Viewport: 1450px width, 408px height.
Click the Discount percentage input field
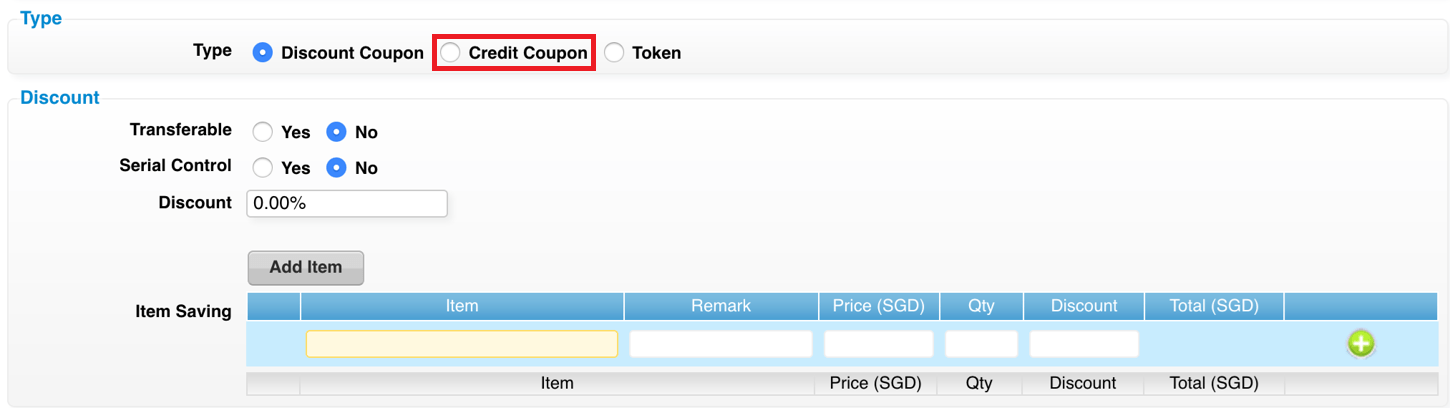[x=347, y=203]
